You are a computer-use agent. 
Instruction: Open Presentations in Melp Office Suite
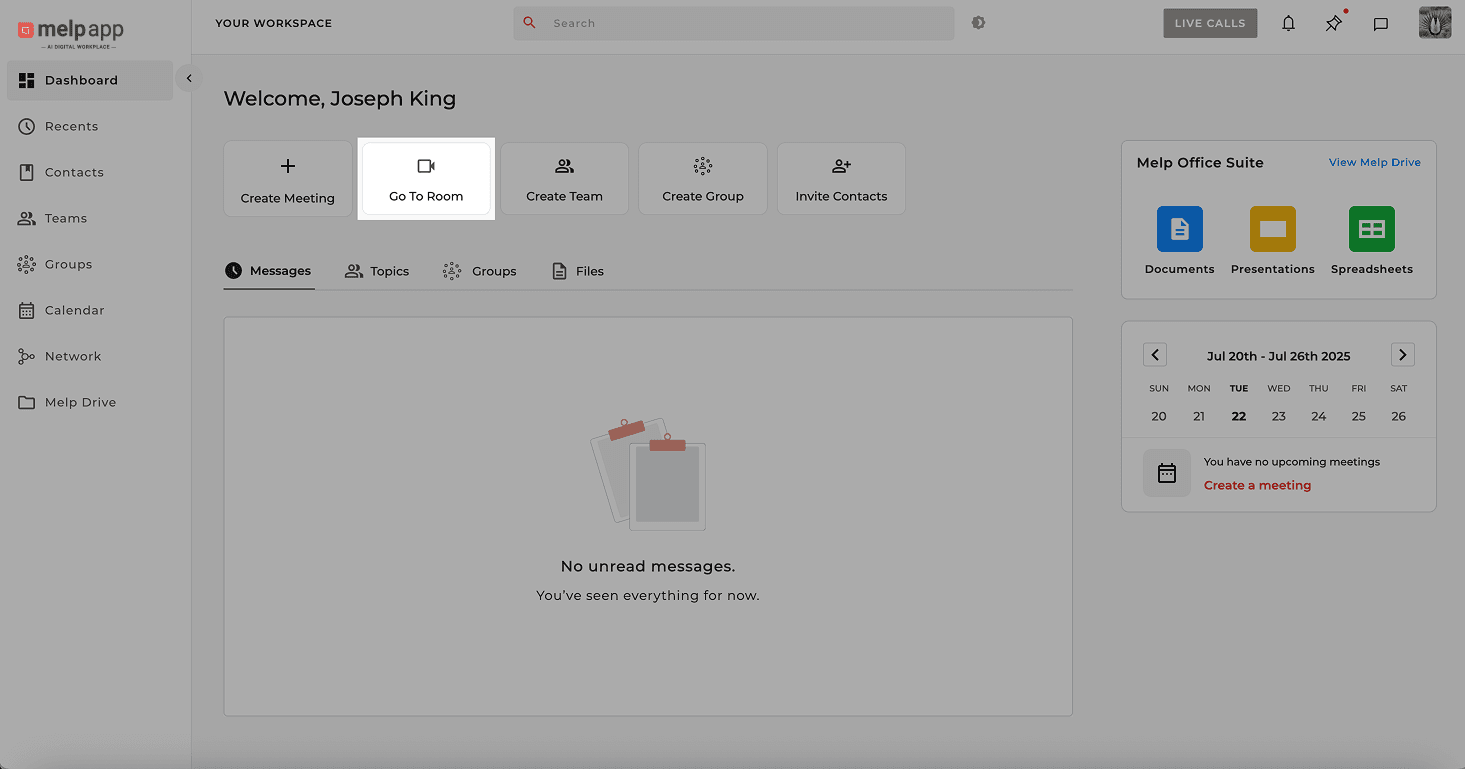(1272, 229)
